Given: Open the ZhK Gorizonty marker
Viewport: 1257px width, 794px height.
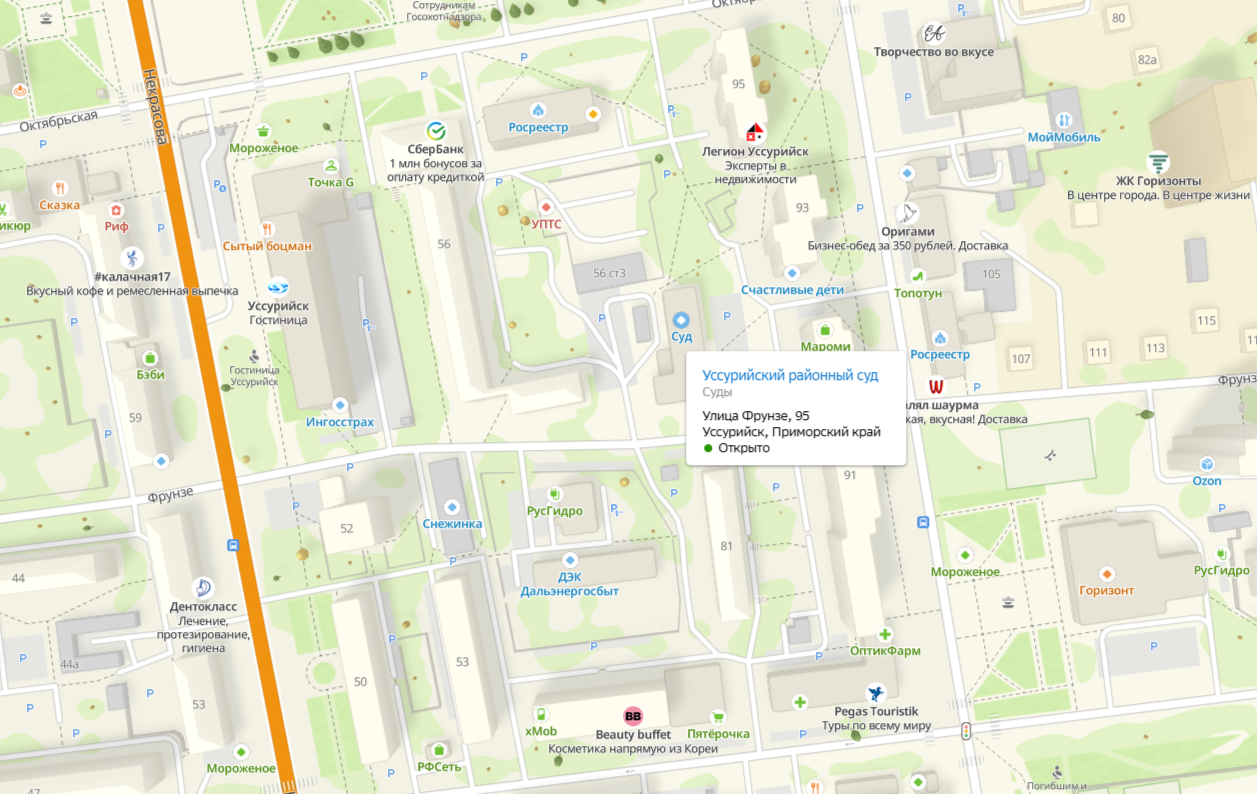Looking at the screenshot, I should coord(1158,162).
